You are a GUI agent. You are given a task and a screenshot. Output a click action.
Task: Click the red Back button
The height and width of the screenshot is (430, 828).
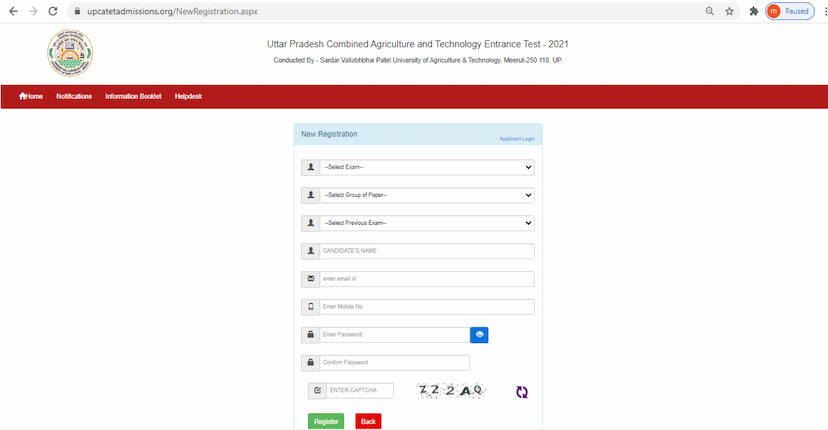pyautogui.click(x=368, y=421)
